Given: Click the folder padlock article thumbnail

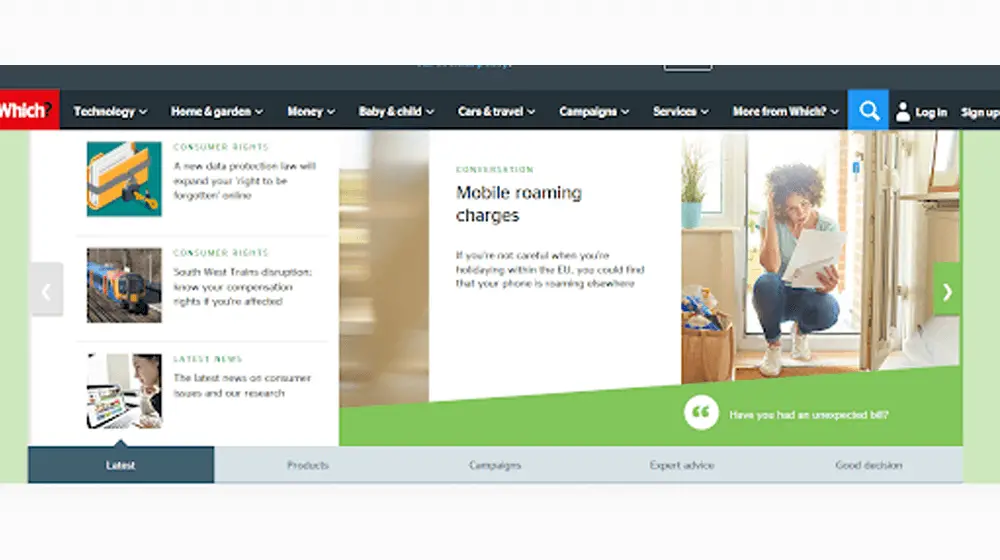Looking at the screenshot, I should coord(124,179).
